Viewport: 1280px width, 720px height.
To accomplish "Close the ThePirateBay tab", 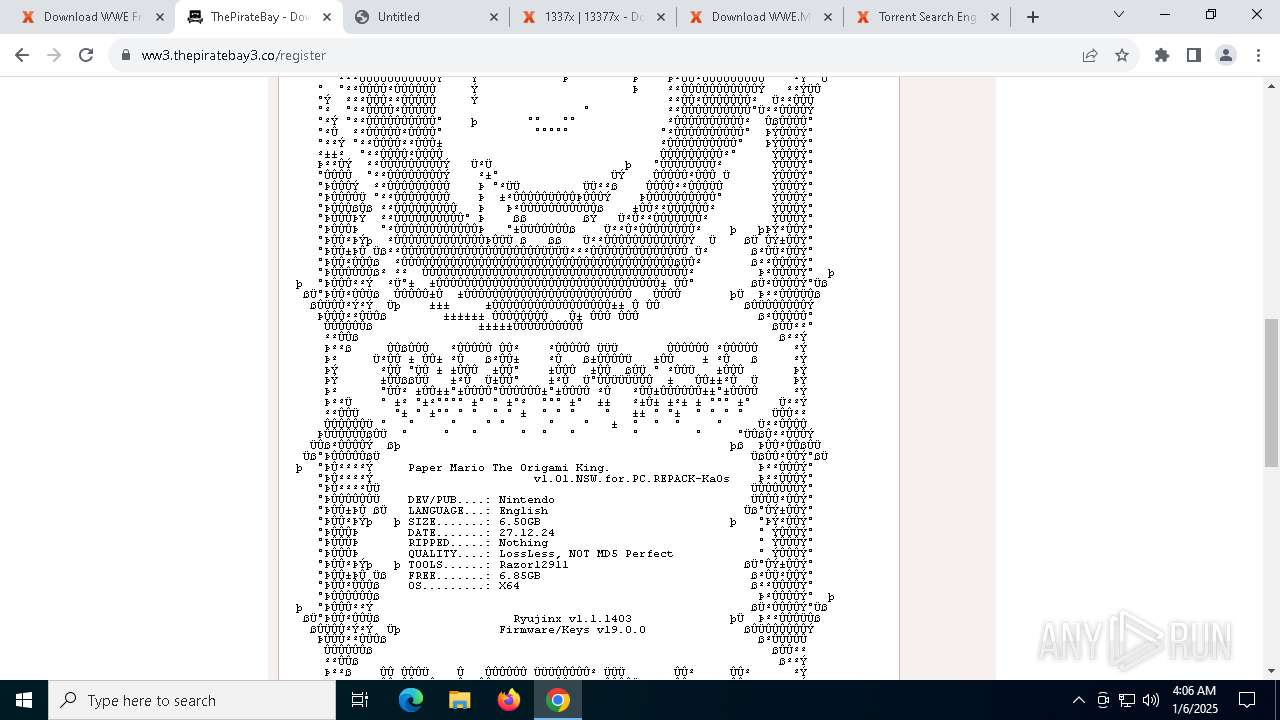I will [327, 17].
